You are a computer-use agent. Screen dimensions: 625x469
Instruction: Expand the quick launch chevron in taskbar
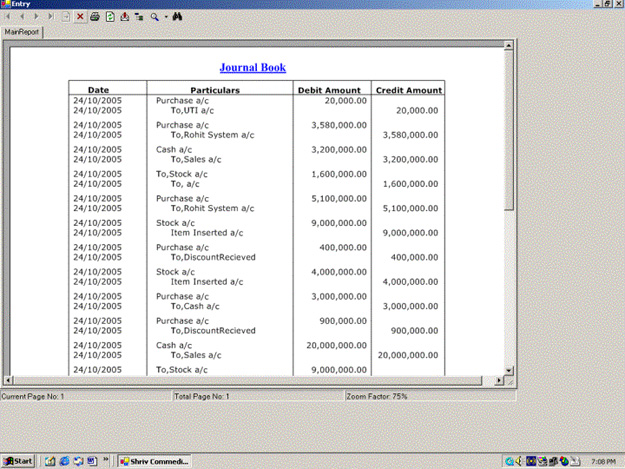point(106,461)
